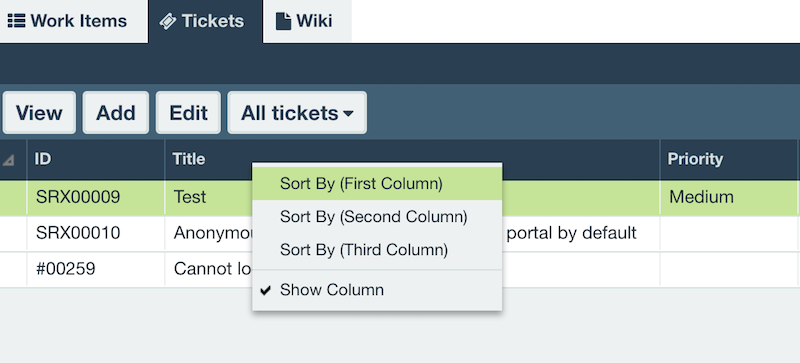
Task: Choose Sort By (First Column)
Action: click(377, 184)
